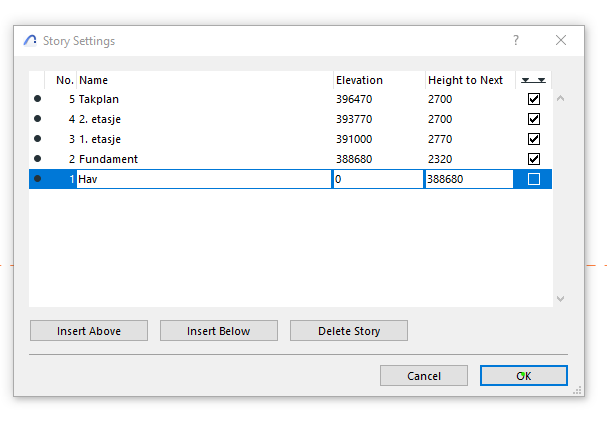Viewport: 607px width, 433px height.
Task: Select the 2. etasje story row
Action: click(x=200, y=119)
